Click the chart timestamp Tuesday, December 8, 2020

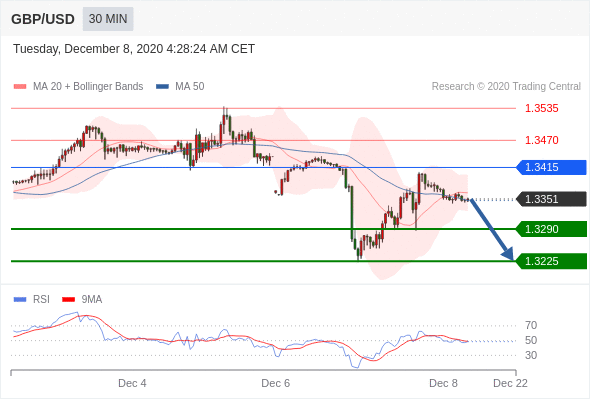pos(134,49)
